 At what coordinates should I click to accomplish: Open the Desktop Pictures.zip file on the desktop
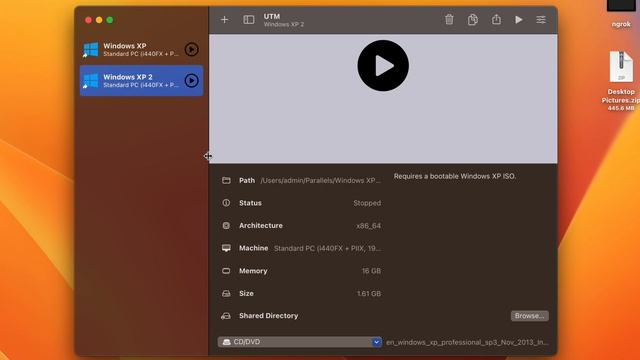point(621,80)
